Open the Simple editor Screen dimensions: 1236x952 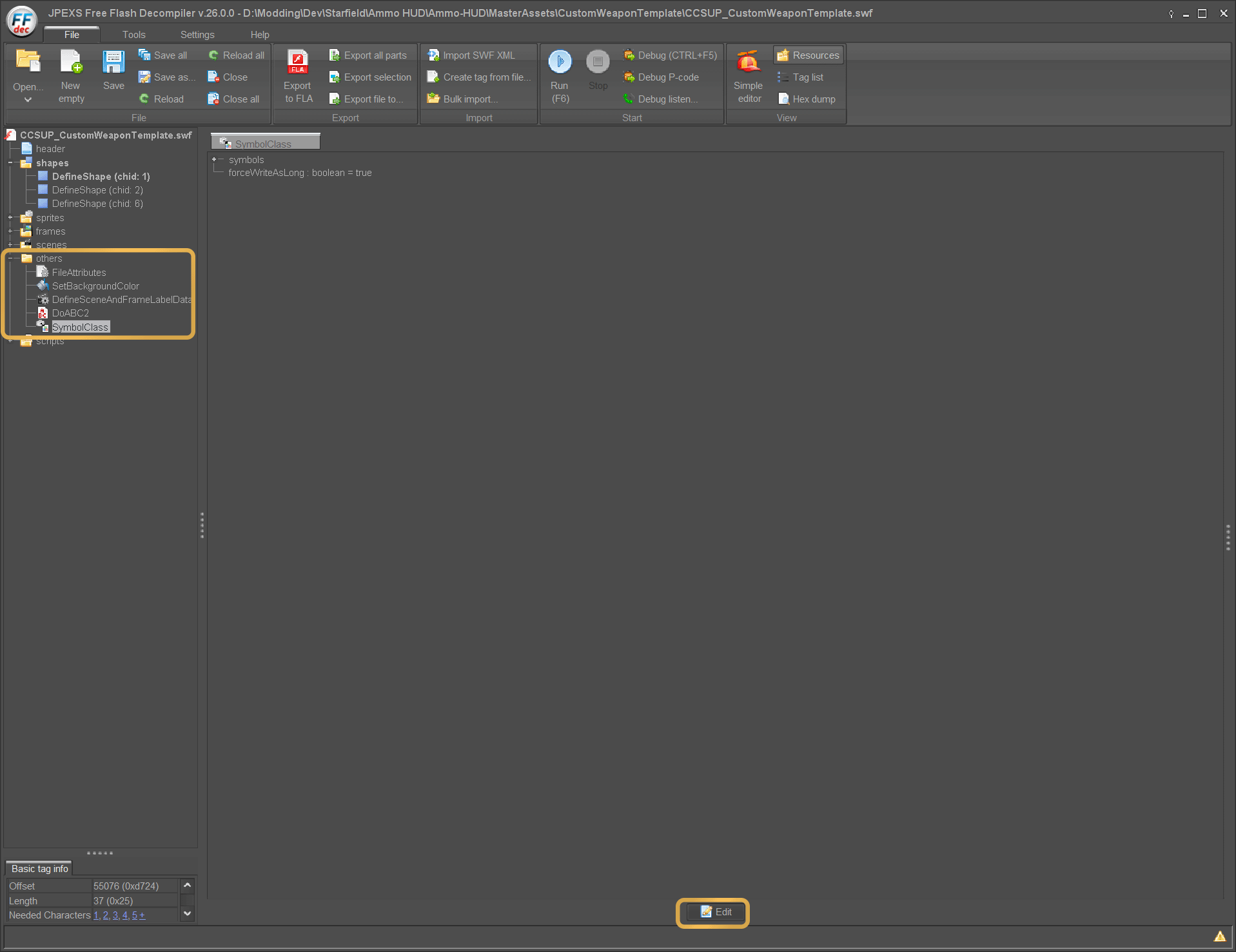pyautogui.click(x=749, y=77)
